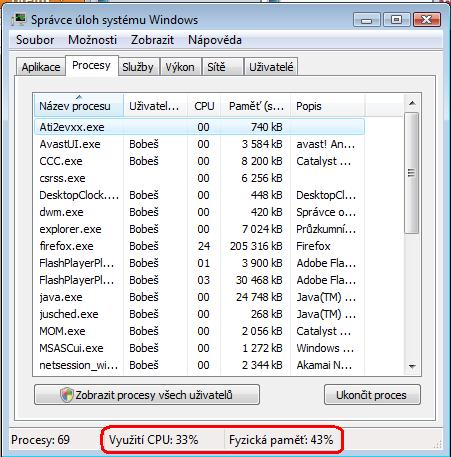Screen dimensions: 451x457
Task: Click the scrollbar up arrow in process list
Action: (x=412, y=103)
